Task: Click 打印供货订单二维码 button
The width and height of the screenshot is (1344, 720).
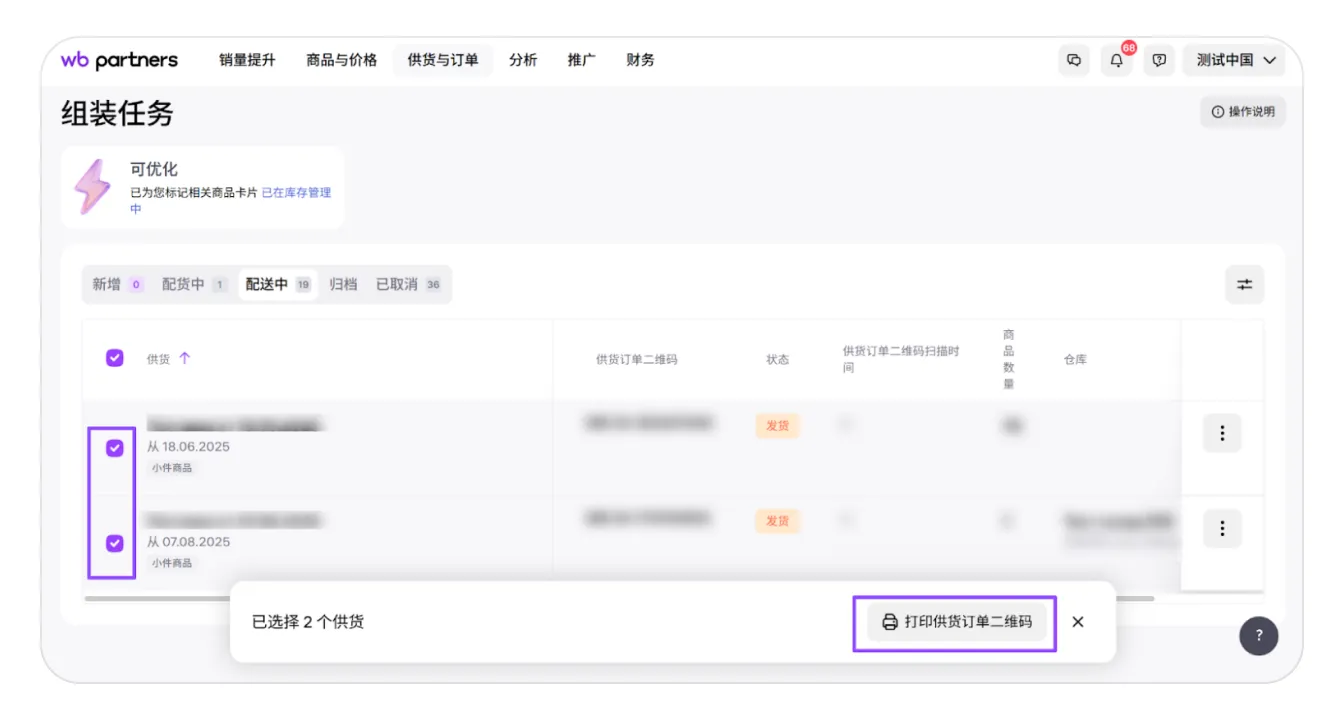Action: click(956, 622)
